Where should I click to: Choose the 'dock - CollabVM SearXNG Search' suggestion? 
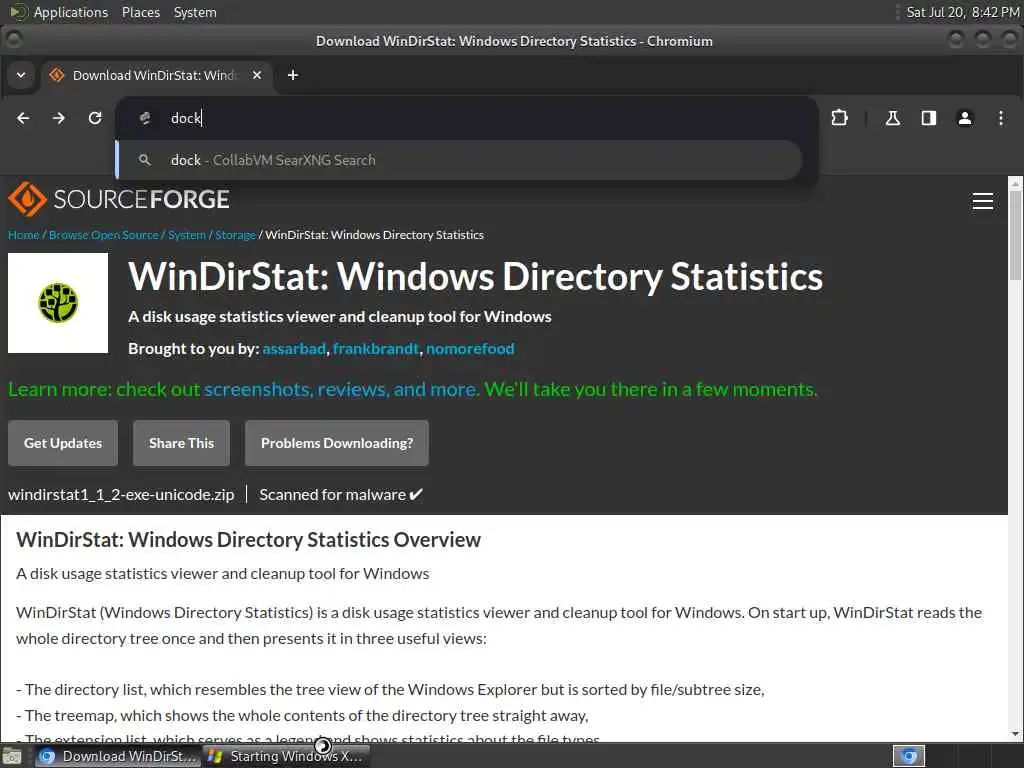459,160
